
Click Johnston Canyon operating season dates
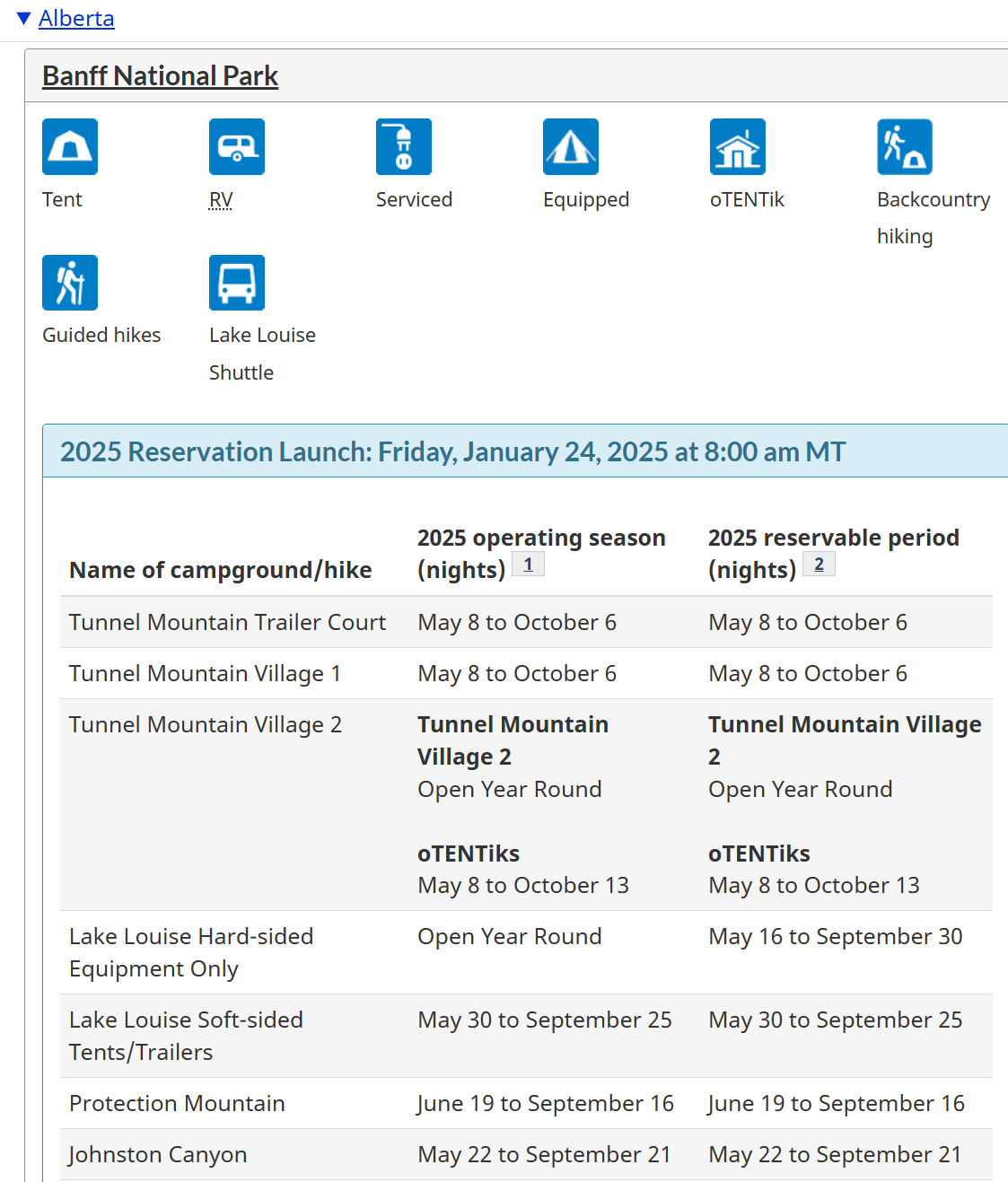tap(544, 1154)
